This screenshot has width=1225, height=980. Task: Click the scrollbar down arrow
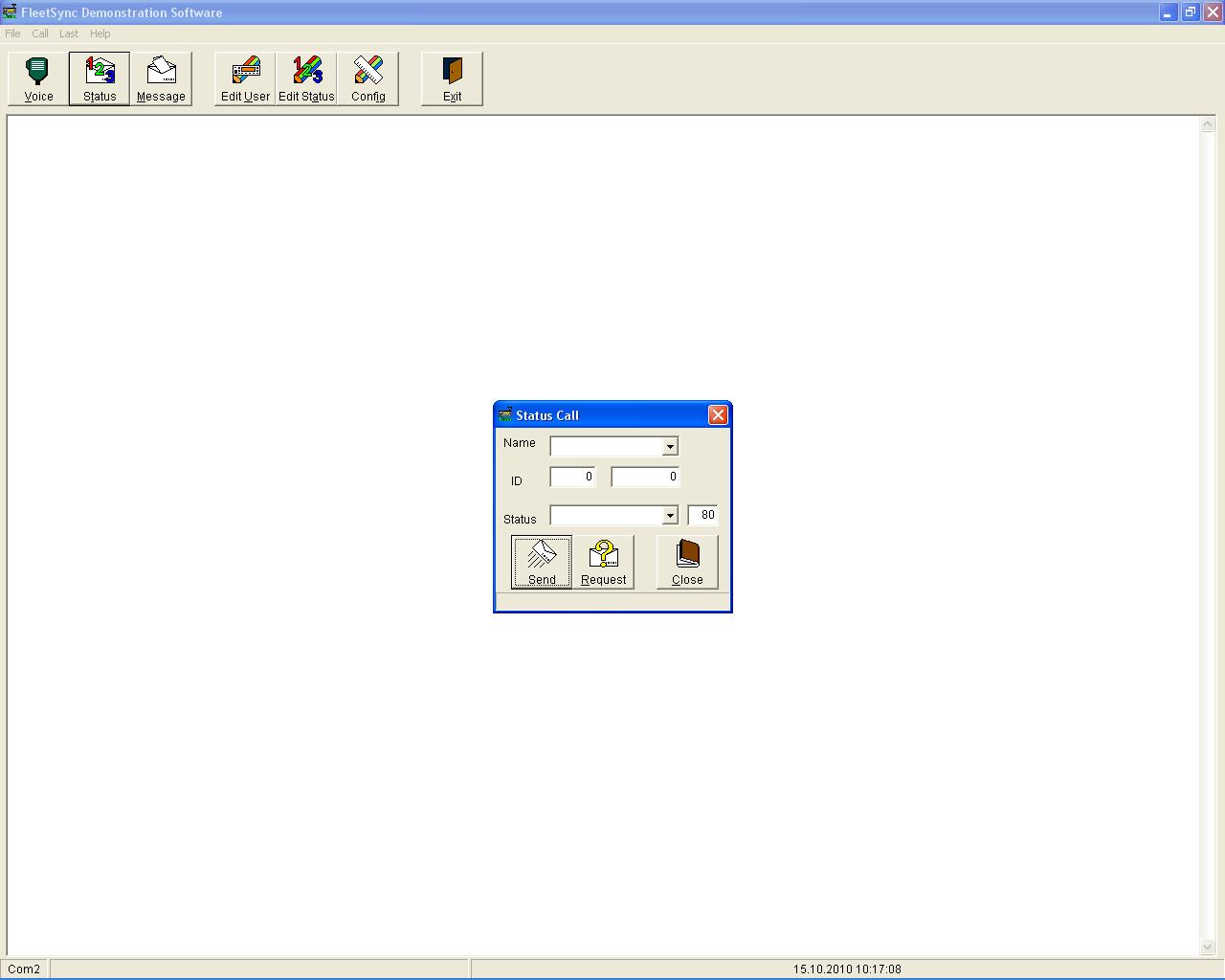1207,947
